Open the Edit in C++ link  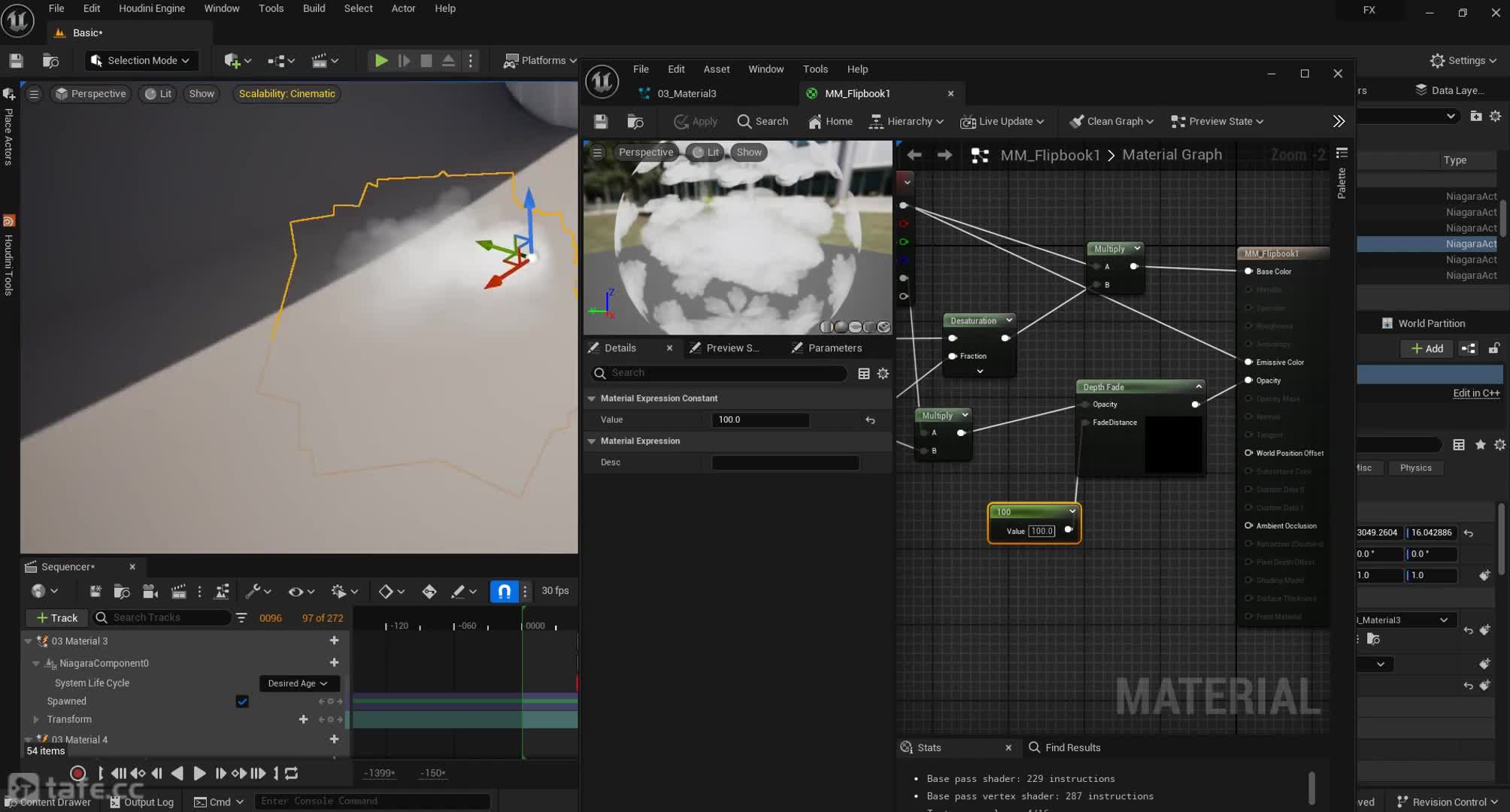coord(1475,393)
